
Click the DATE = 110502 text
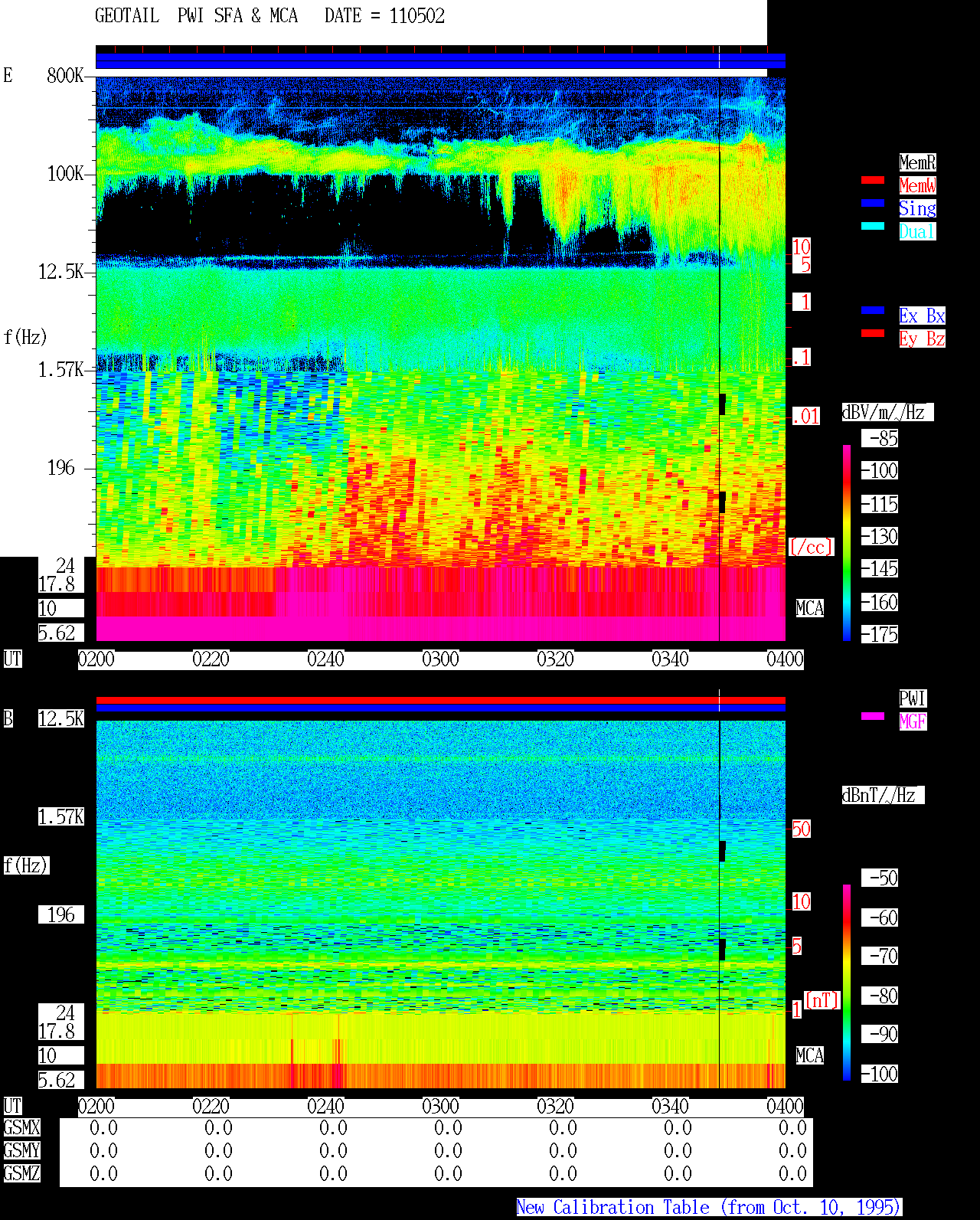coord(384,16)
